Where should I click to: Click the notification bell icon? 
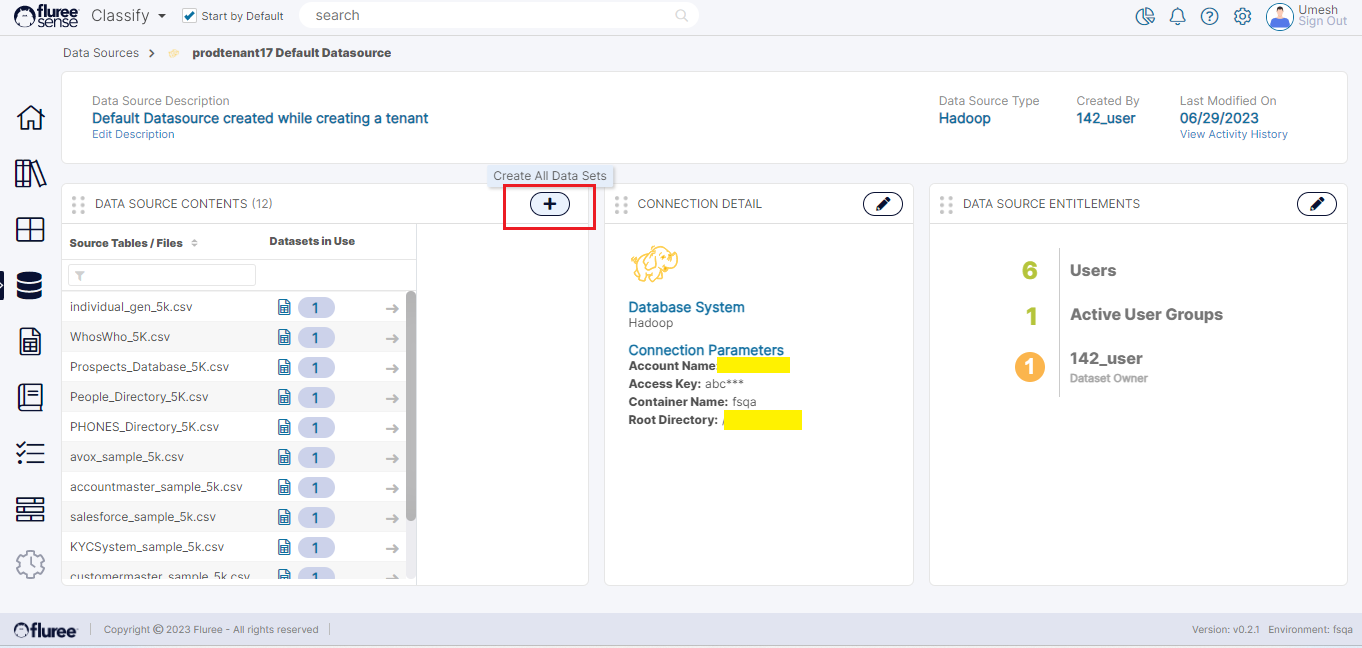point(1177,16)
